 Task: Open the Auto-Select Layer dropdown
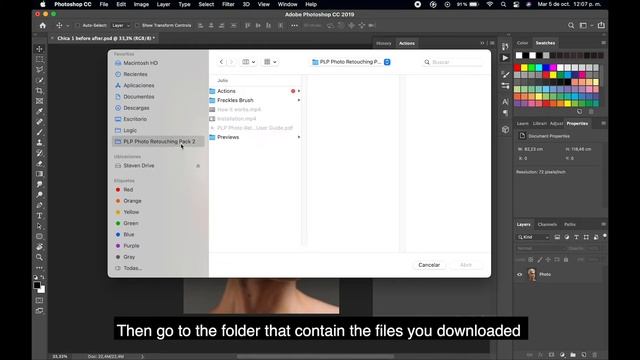click(x=121, y=25)
